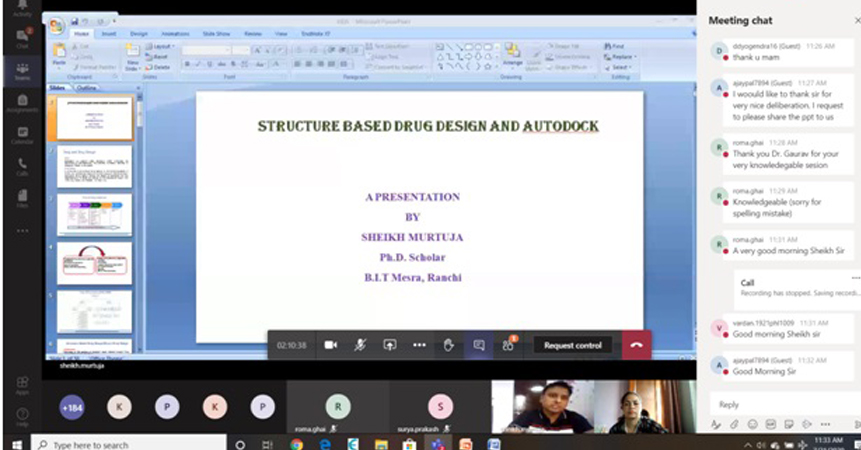Image resolution: width=861 pixels, height=450 pixels.
Task: Show the participants list
Action: (508, 345)
